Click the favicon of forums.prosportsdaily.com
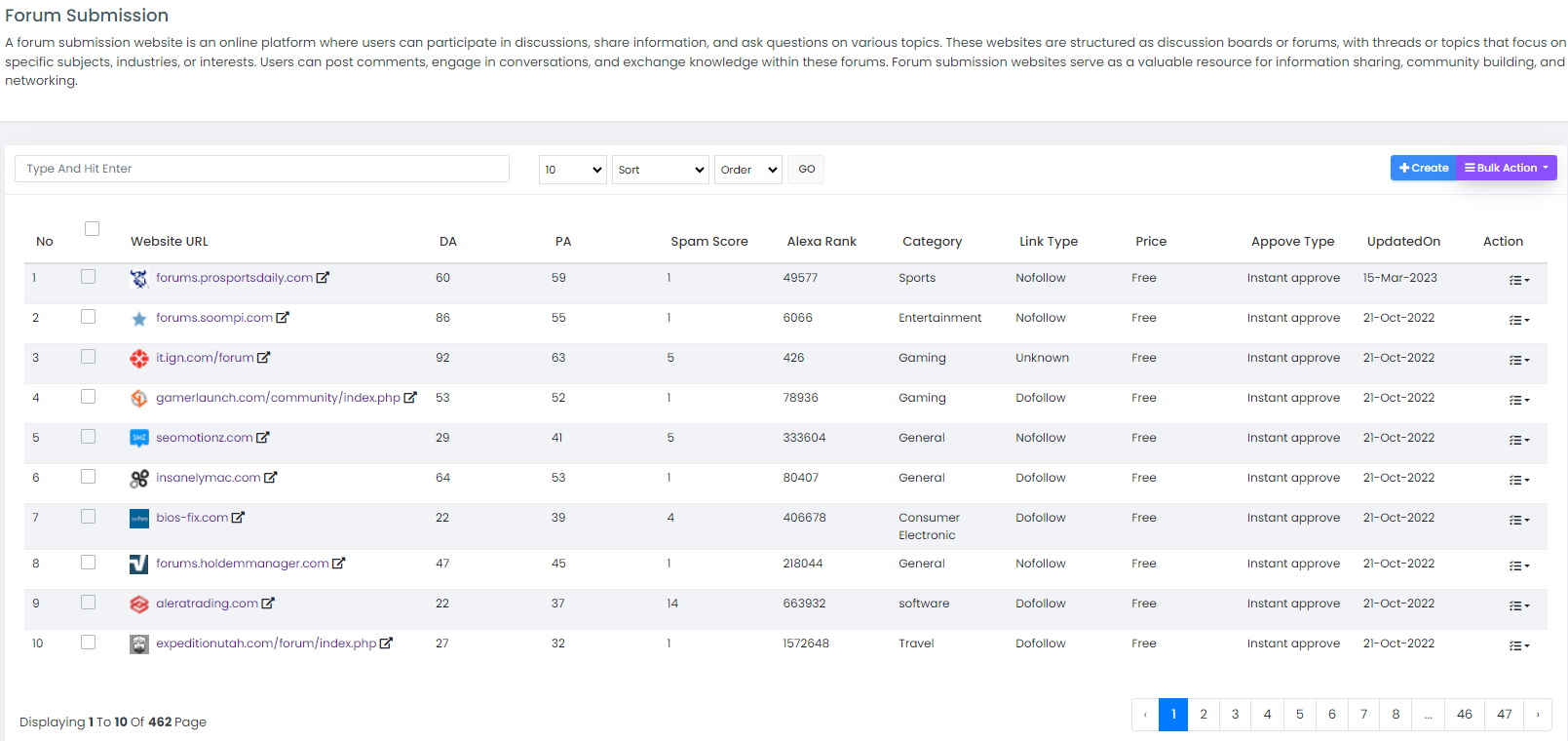This screenshot has width=1568, height=741. point(139,279)
